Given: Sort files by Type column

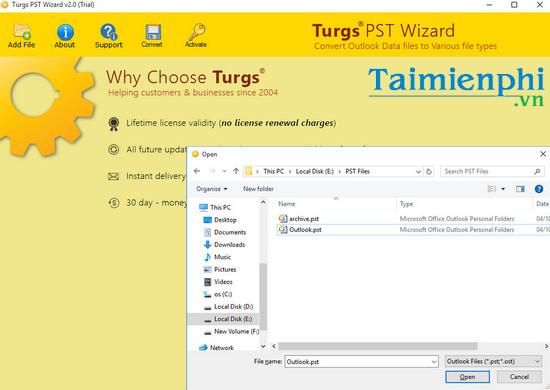Looking at the screenshot, I should (x=406, y=204).
